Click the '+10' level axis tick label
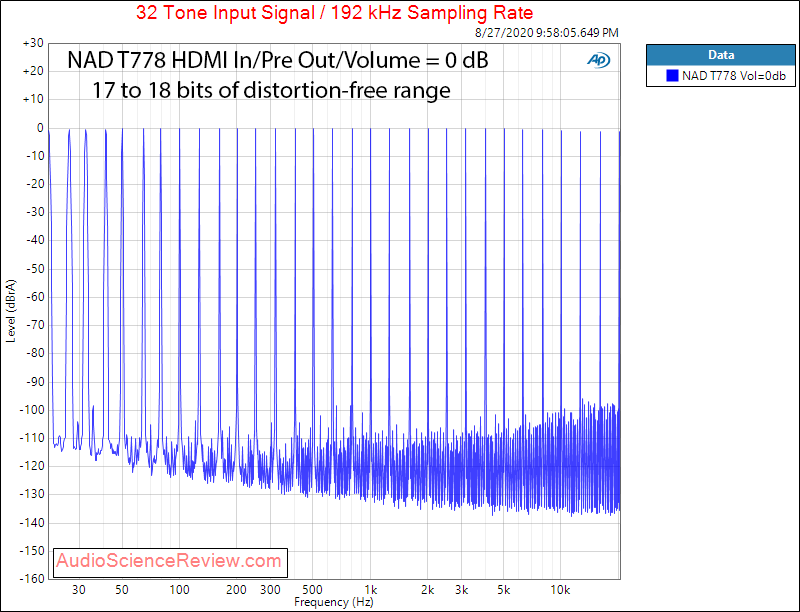800x612 pixels. point(33,99)
